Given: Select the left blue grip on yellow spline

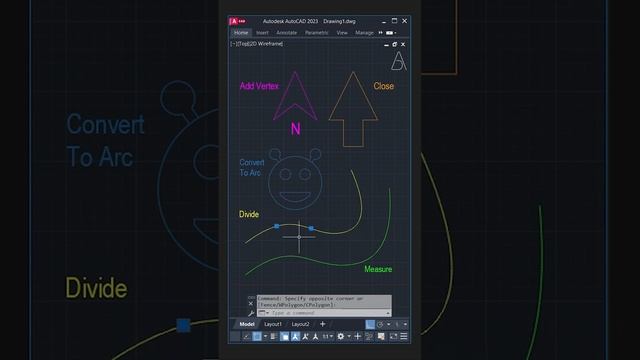Looking at the screenshot, I should (x=277, y=226).
